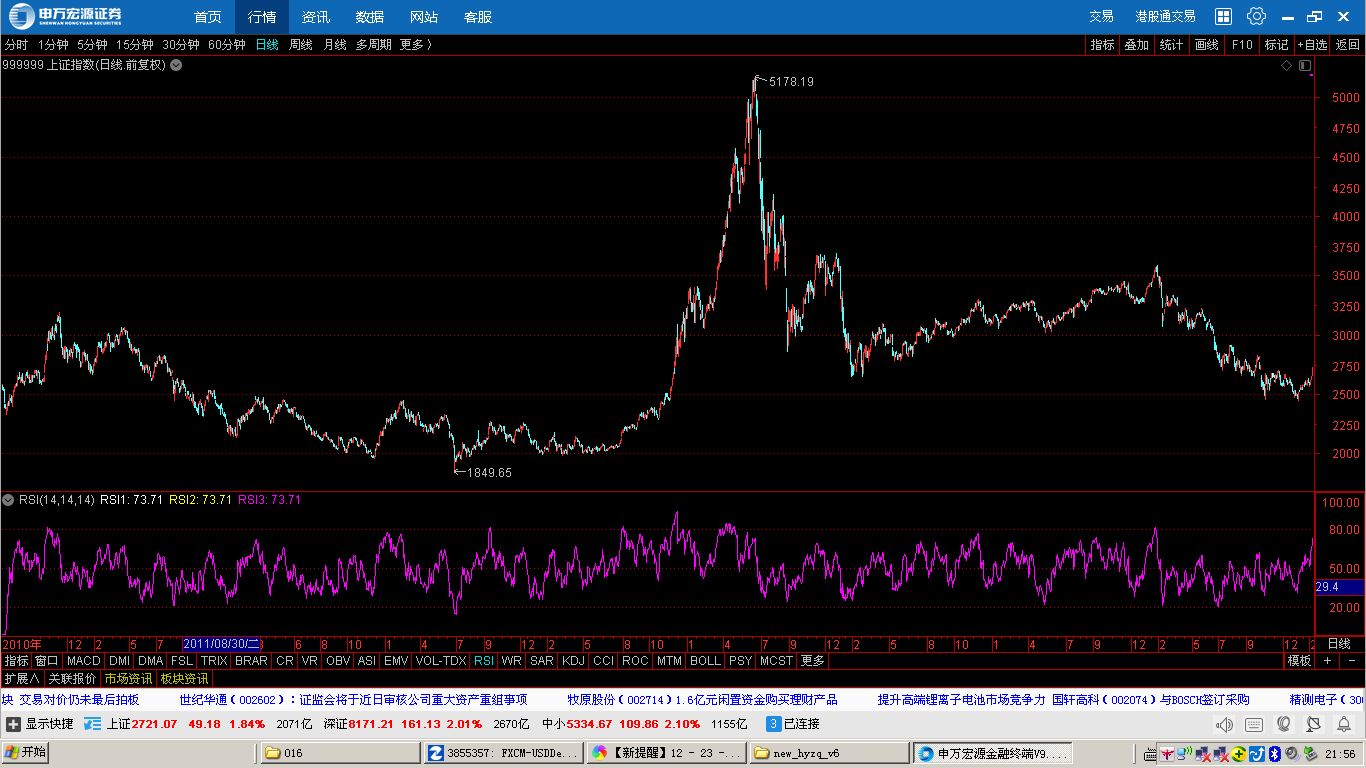Open 更多 indicators list in bottom bar
The image size is (1366, 768).
(812, 661)
